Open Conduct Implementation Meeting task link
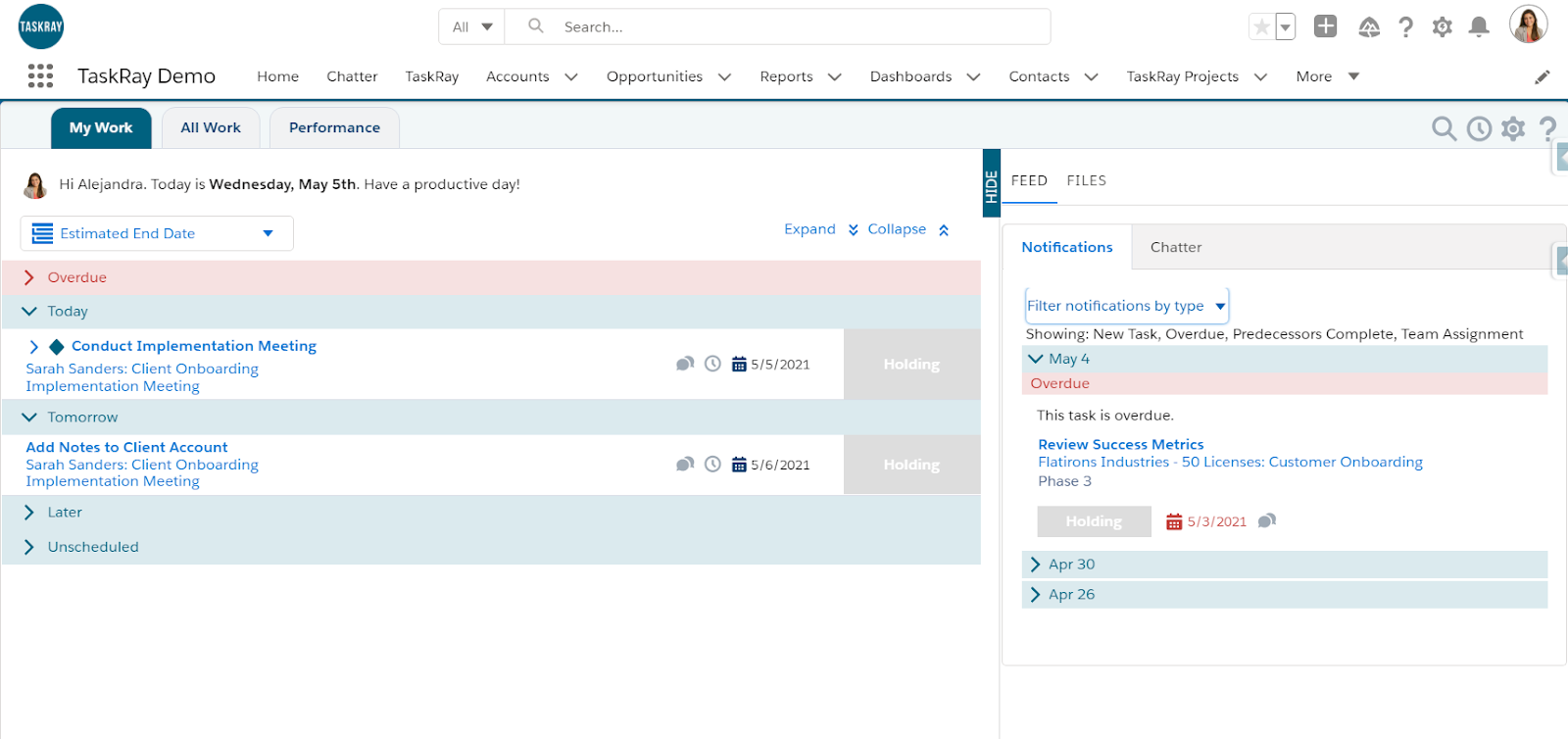1568x739 pixels. pyautogui.click(x=194, y=346)
